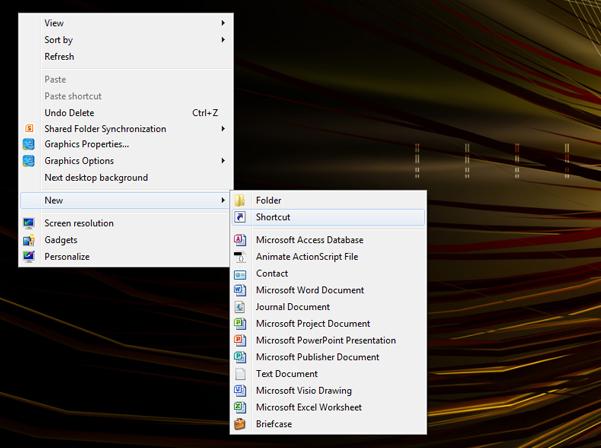Viewport: 601px width, 448px height.
Task: Expand the View submenu arrow
Action: tap(223, 23)
